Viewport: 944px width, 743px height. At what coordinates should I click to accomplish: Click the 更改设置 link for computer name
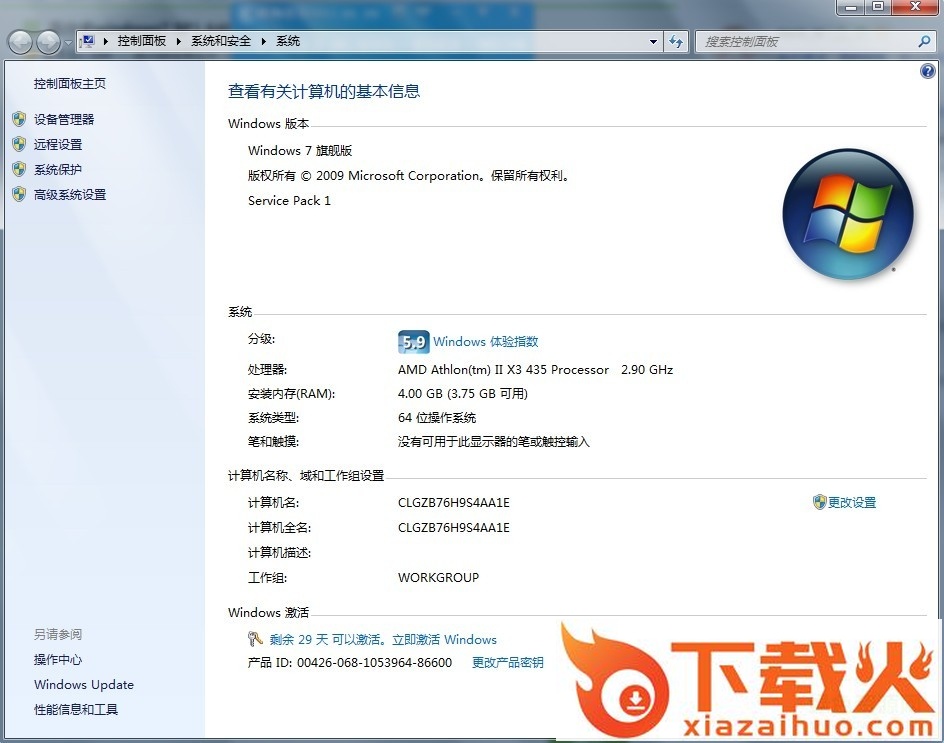[851, 502]
